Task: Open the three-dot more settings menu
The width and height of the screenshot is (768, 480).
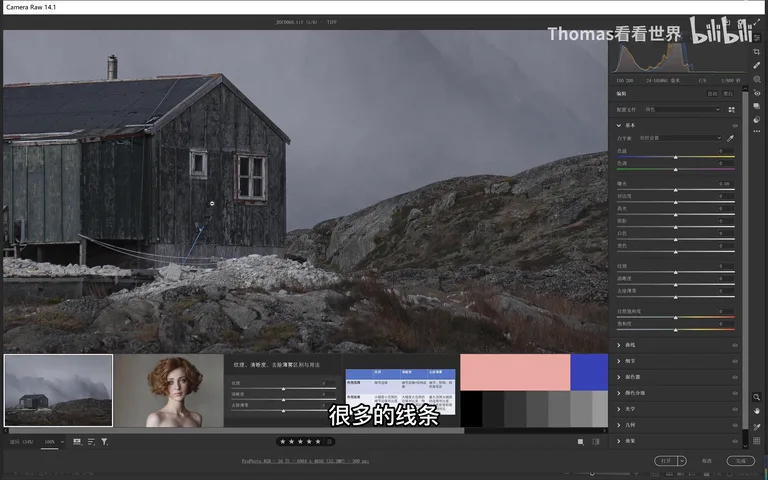Action: (757, 132)
